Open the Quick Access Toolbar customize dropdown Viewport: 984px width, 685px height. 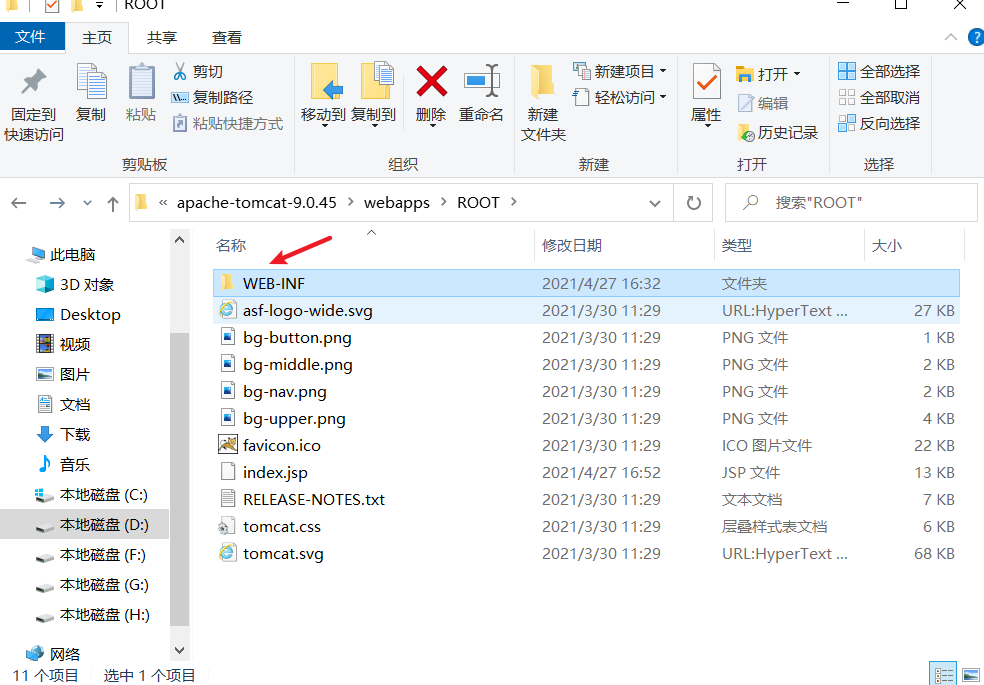click(99, 6)
